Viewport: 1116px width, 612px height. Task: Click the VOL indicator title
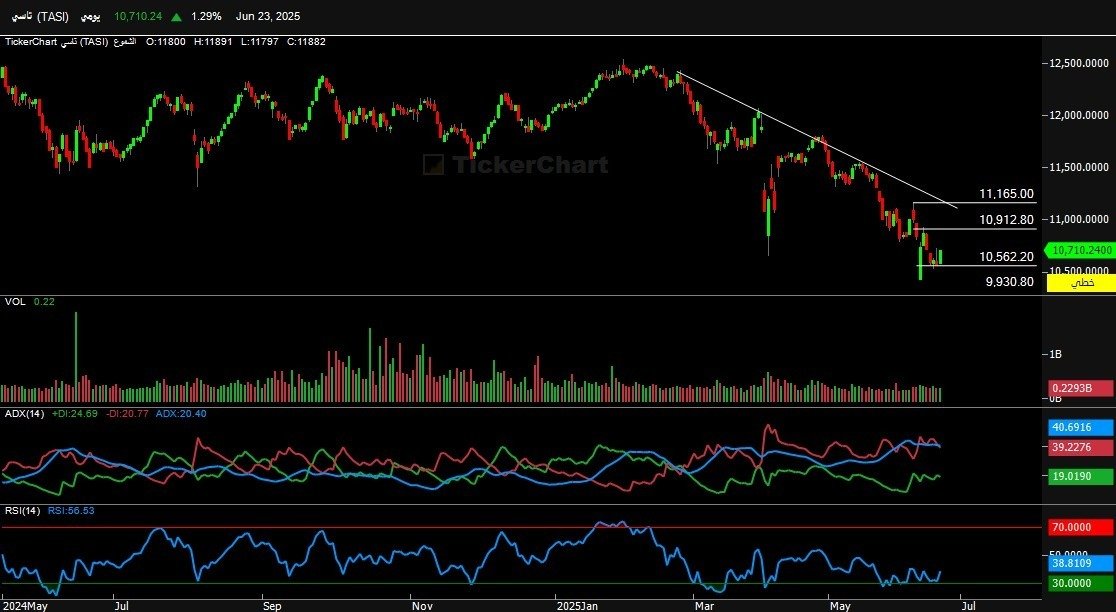tap(15, 302)
